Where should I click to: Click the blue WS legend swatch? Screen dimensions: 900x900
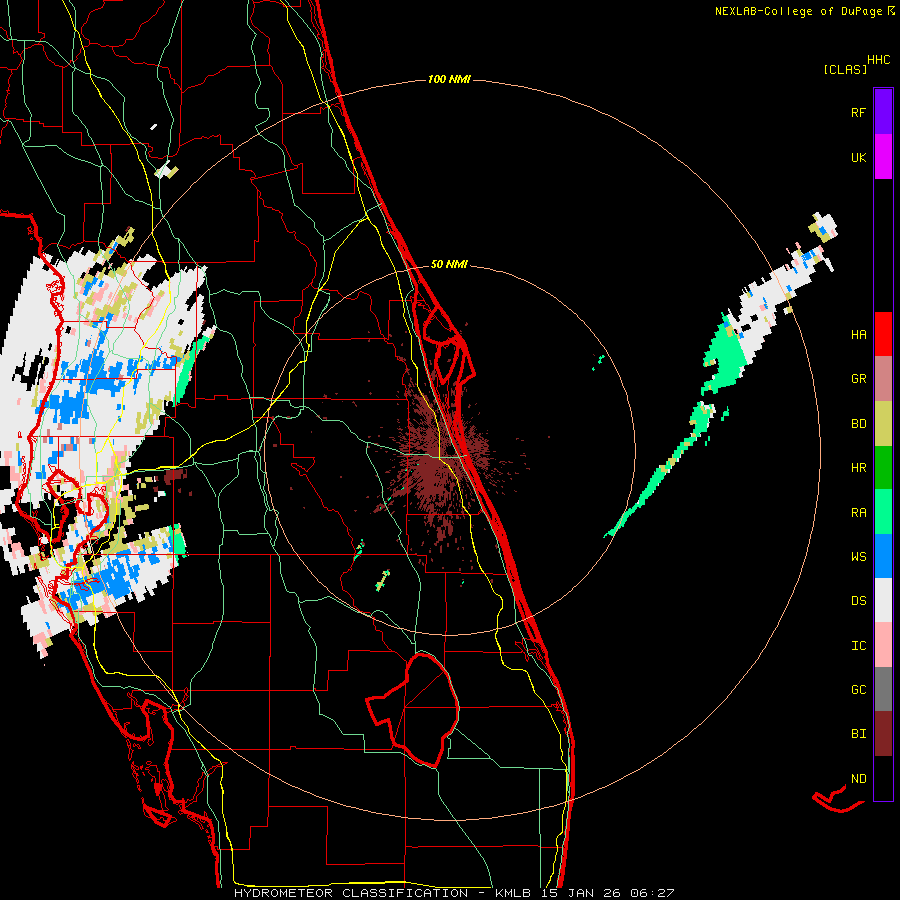click(x=883, y=556)
